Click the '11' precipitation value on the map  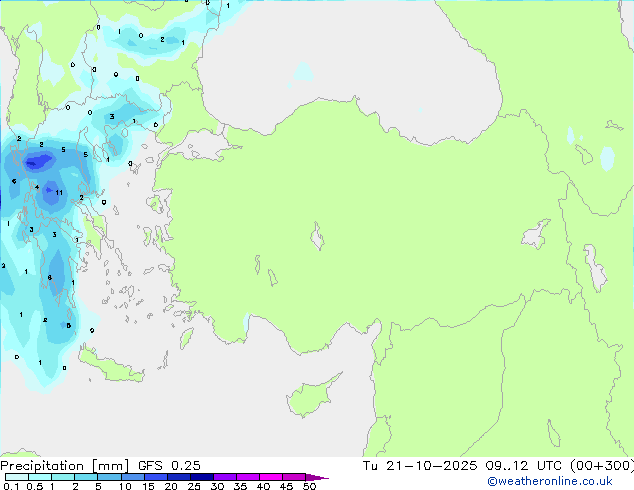click(x=59, y=192)
